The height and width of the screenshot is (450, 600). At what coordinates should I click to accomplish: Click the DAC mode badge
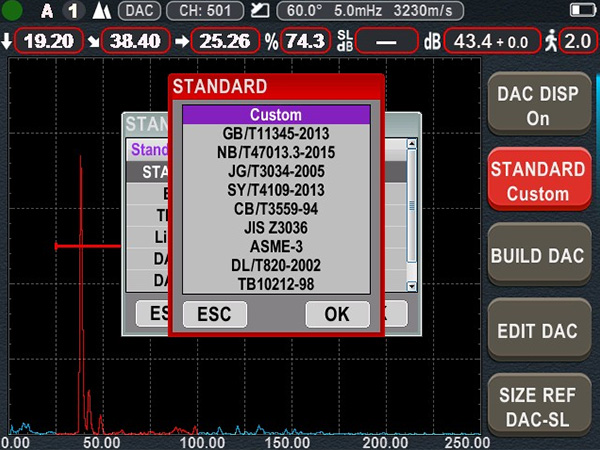pyautogui.click(x=139, y=11)
